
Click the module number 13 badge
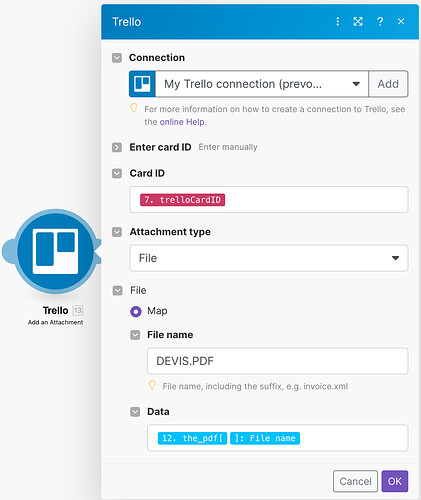coord(78,310)
